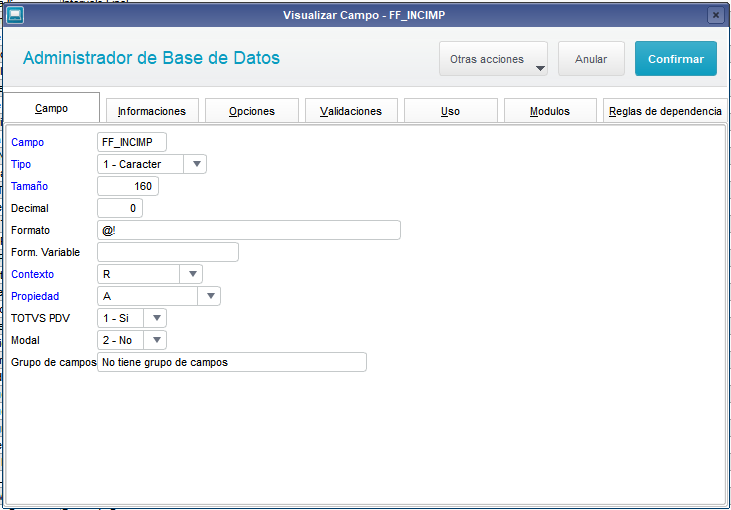
Task: Click the window title Visualizar Campo - FF_INCIMP
Action: [x=364, y=15]
